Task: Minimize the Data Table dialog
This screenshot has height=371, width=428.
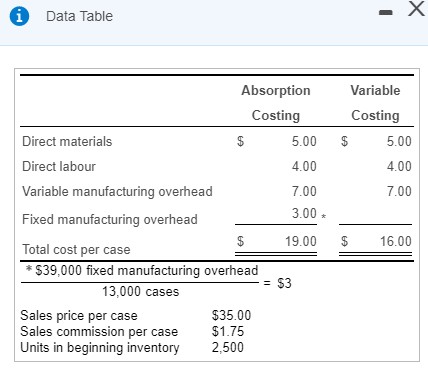Action: 386,13
